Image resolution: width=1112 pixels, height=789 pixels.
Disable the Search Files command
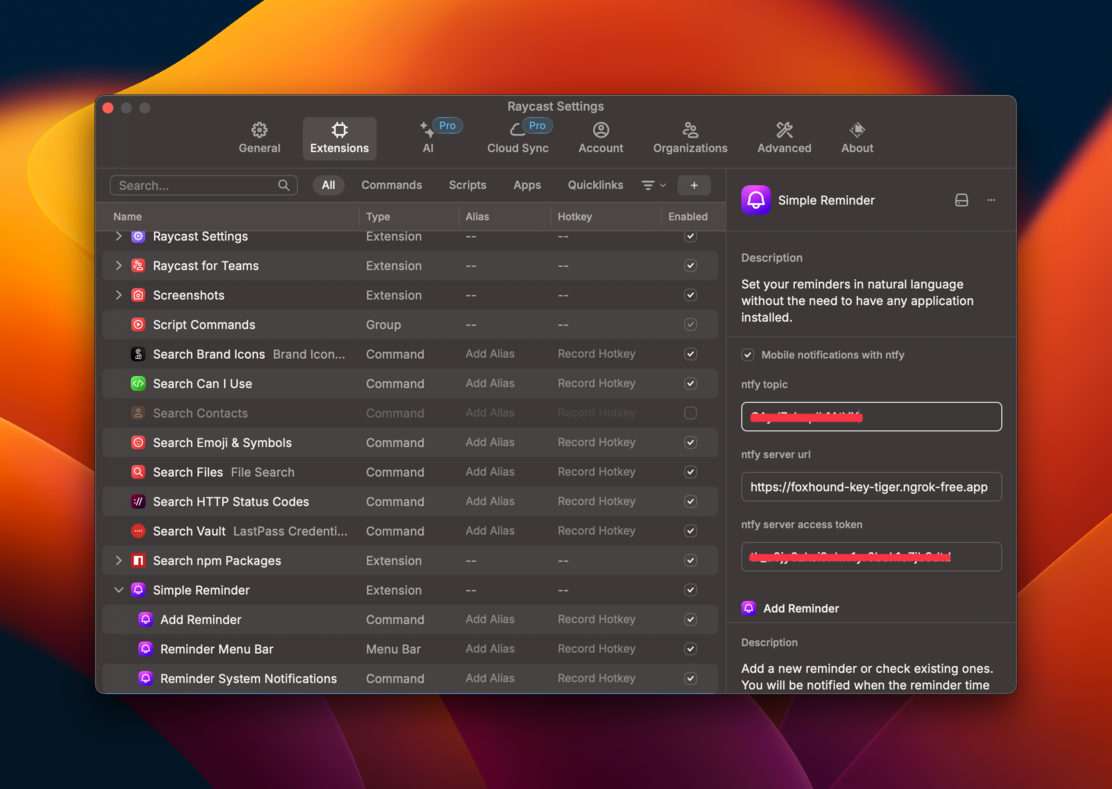point(690,472)
